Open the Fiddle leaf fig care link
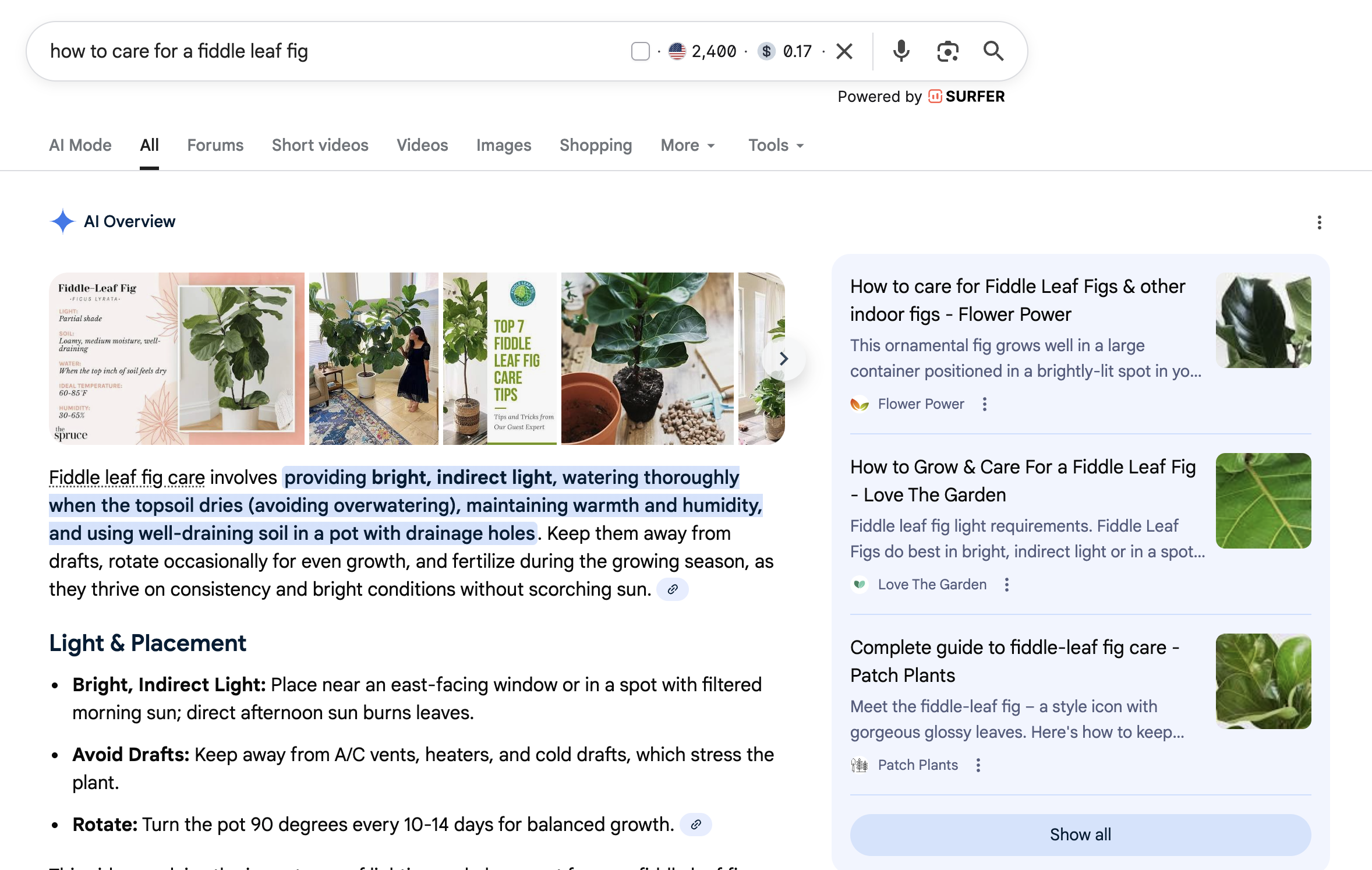Image resolution: width=1372 pixels, height=870 pixels. coord(126,477)
